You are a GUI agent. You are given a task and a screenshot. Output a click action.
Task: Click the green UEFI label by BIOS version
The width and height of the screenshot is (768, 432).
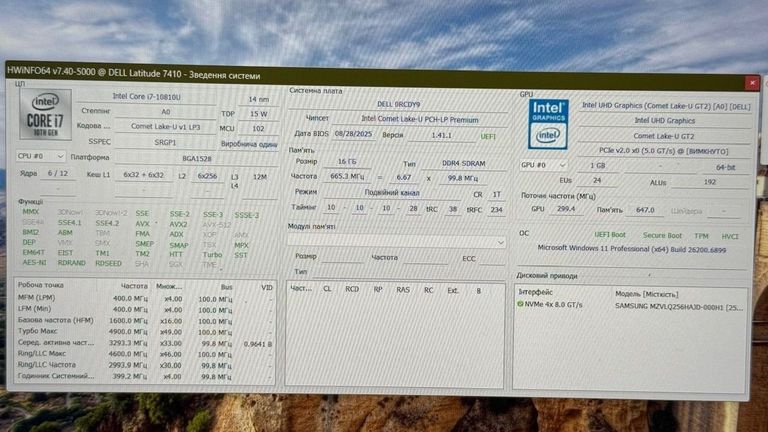click(488, 136)
